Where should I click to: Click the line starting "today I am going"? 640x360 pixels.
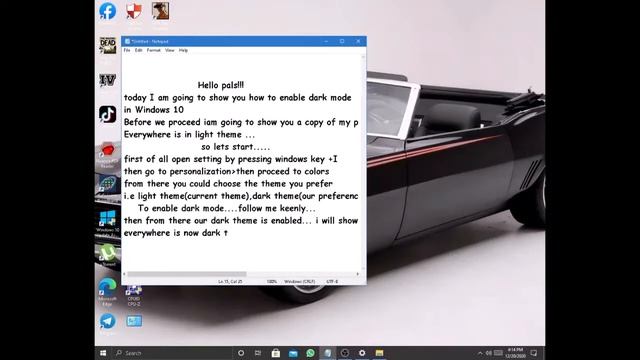click(x=238, y=98)
